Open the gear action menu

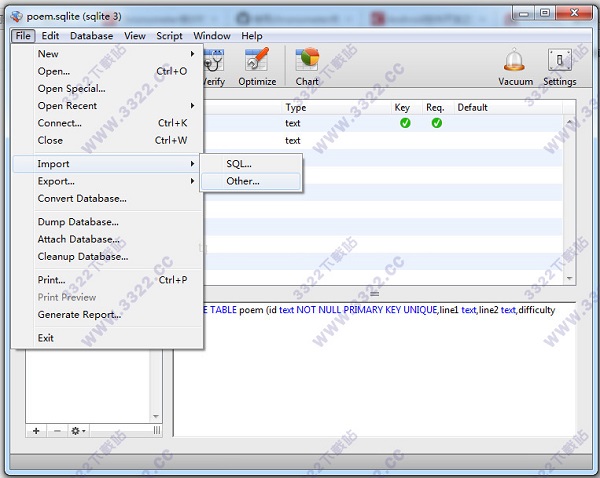[x=77, y=430]
